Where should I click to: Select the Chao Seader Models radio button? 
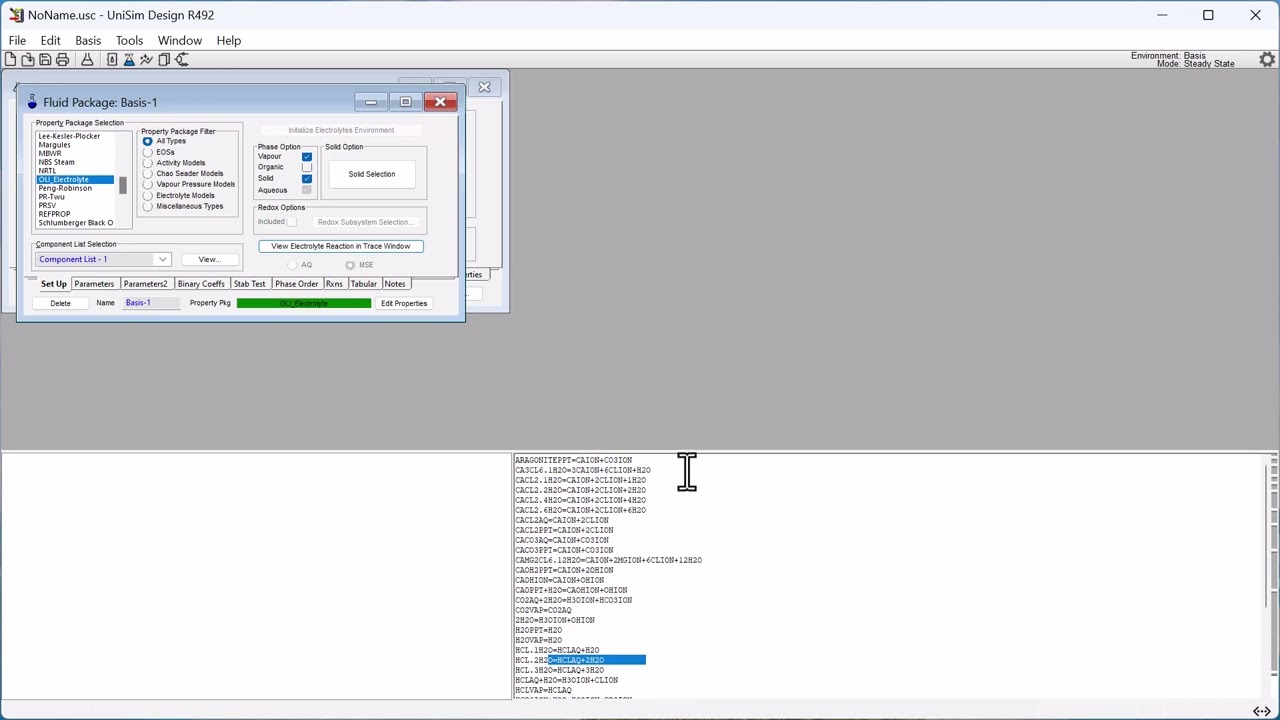coord(148,174)
